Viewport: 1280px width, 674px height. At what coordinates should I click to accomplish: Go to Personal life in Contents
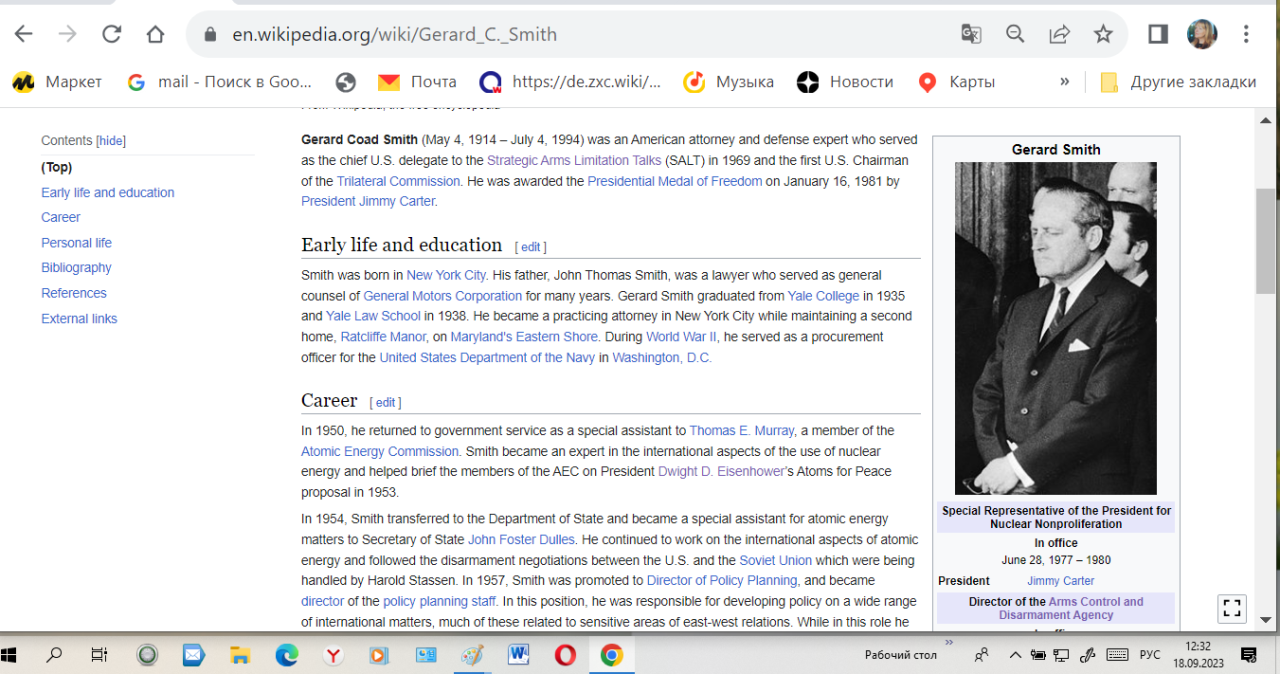tap(76, 242)
